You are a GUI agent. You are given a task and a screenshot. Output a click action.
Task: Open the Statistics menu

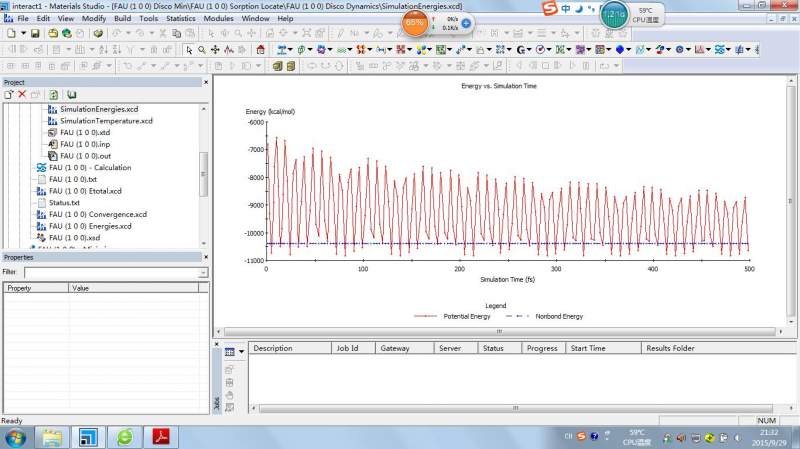pyautogui.click(x=180, y=18)
